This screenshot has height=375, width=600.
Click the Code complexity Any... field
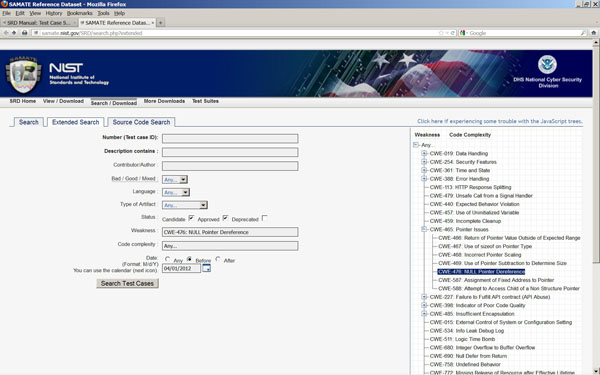click(x=230, y=246)
